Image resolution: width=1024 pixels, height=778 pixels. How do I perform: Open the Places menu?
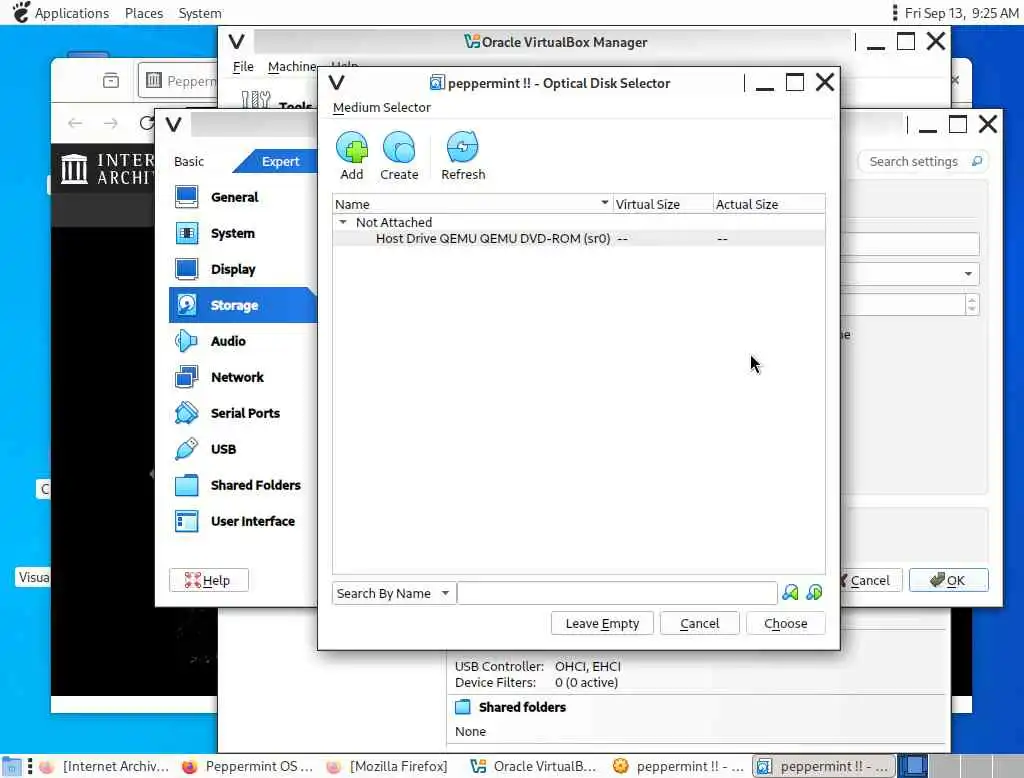point(144,13)
